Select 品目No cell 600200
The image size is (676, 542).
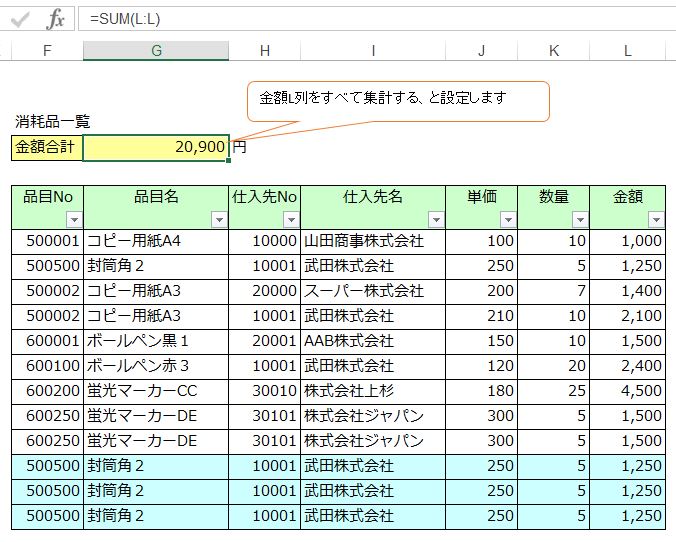47,392
